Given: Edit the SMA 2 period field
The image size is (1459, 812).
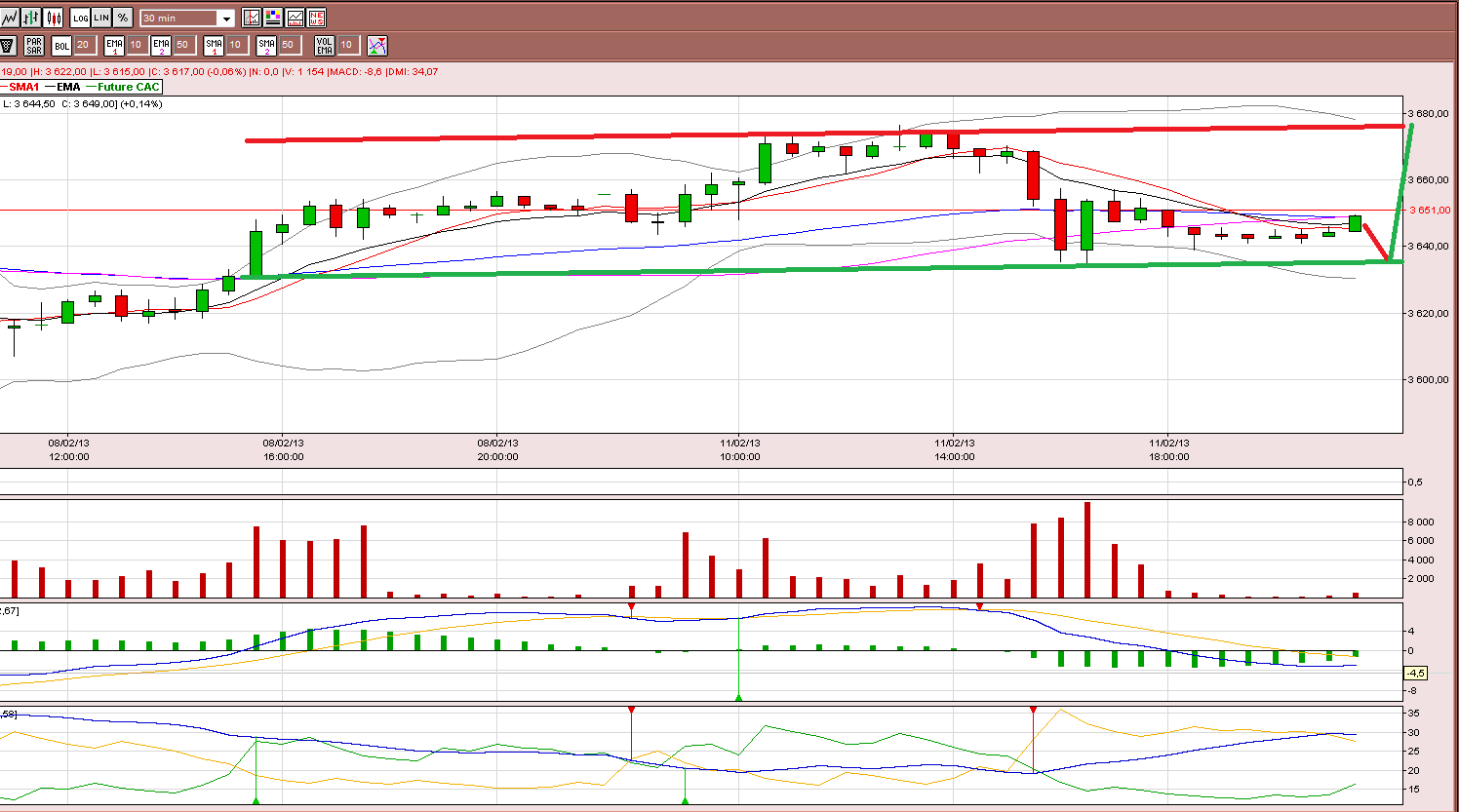Looking at the screenshot, I should [289, 45].
